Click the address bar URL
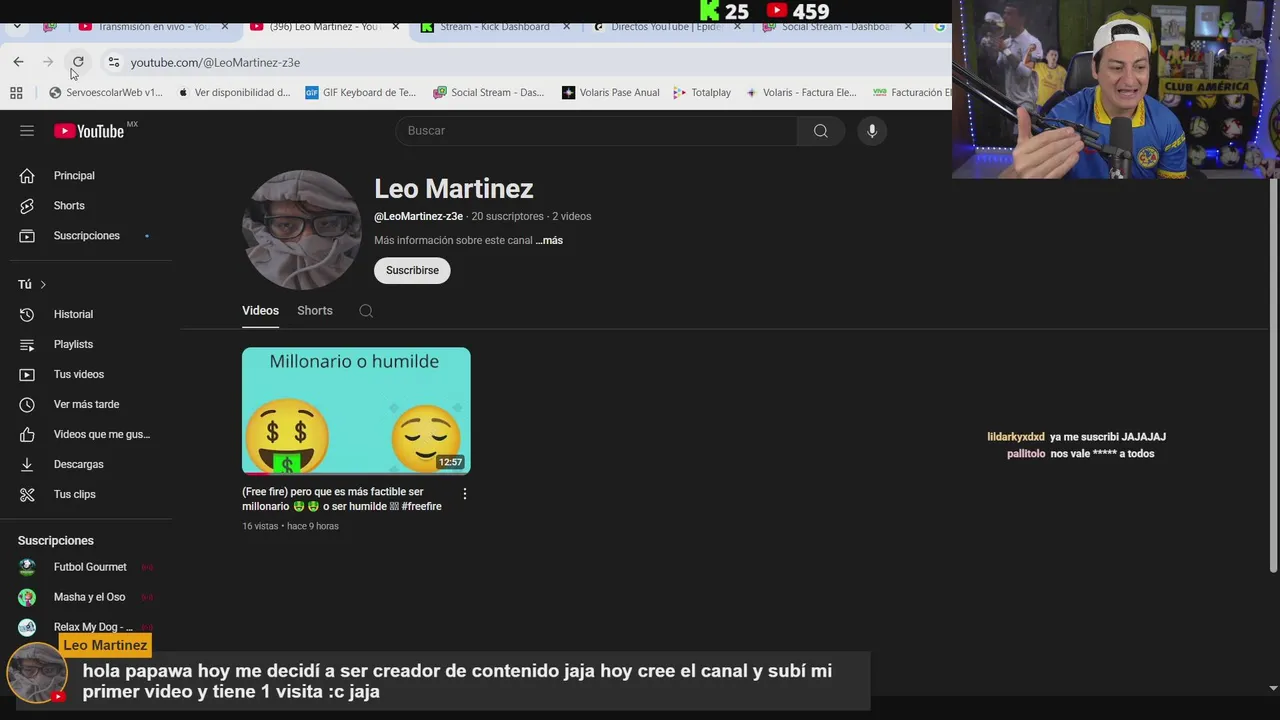Image resolution: width=1280 pixels, height=720 pixels. [x=215, y=62]
